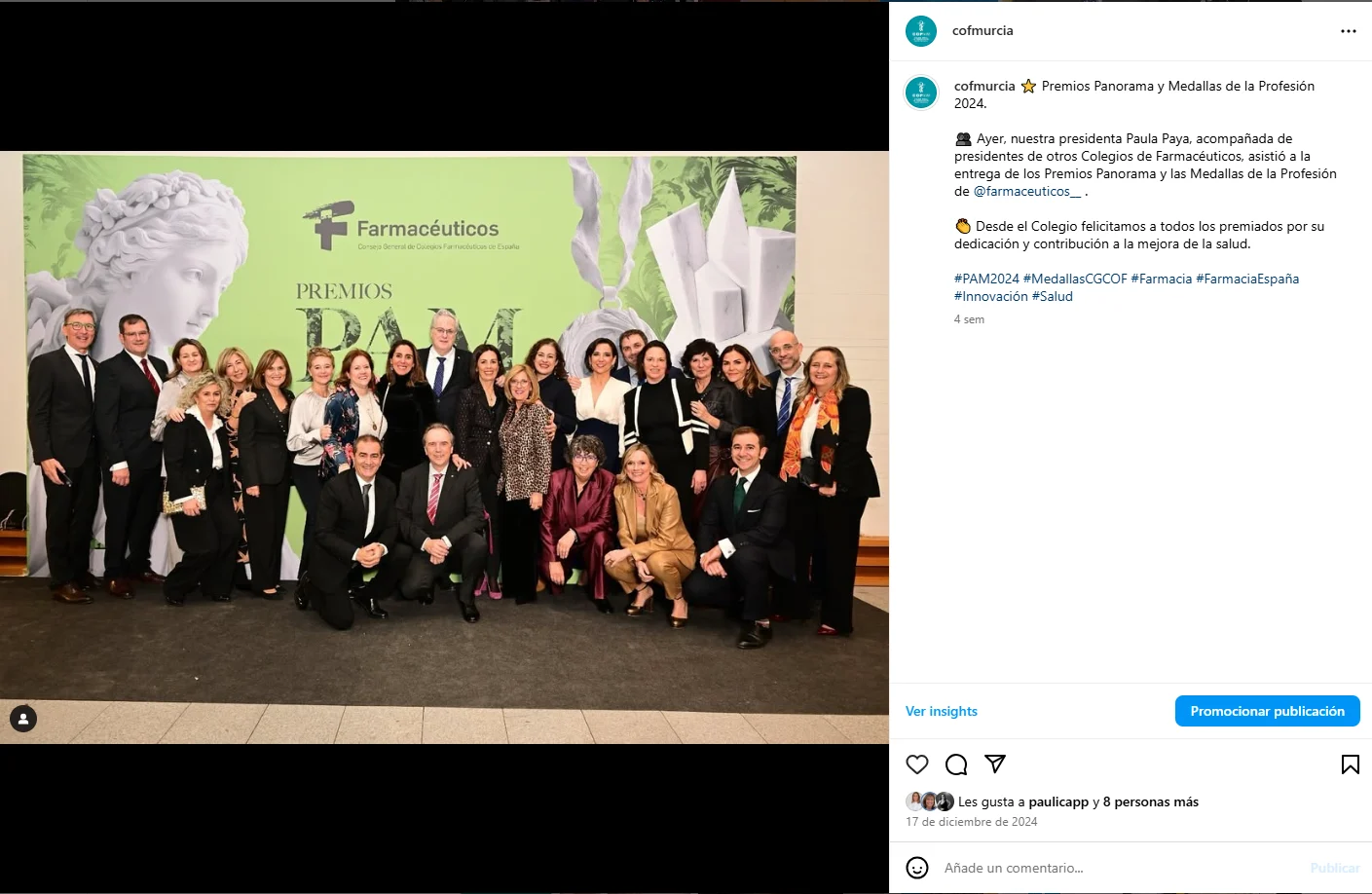Click the cofmurcia avatar beside the caption

pos(921,93)
